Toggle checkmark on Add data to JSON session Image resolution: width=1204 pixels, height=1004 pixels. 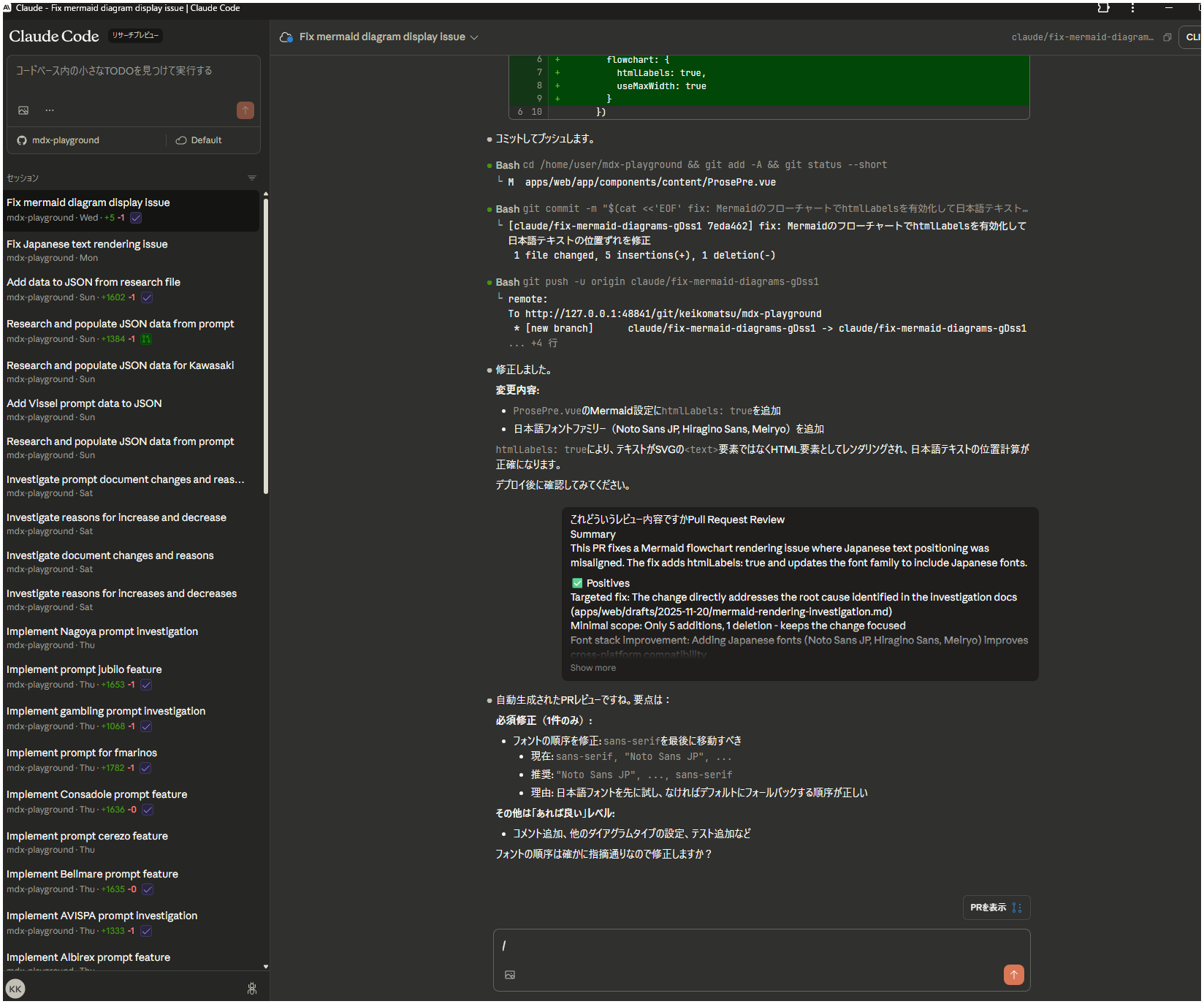click(147, 297)
